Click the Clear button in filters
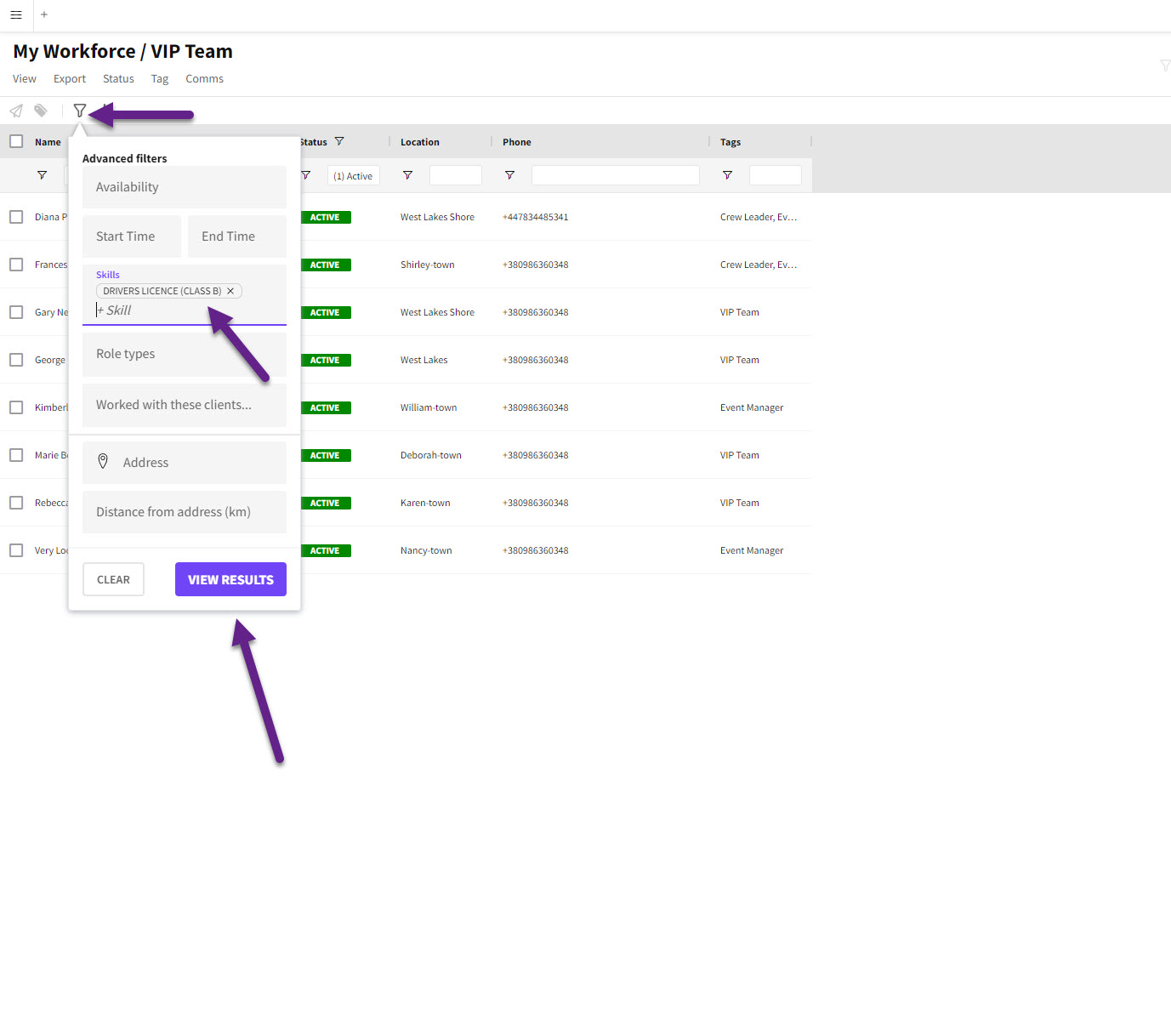The width and height of the screenshot is (1171, 1036). pos(113,579)
